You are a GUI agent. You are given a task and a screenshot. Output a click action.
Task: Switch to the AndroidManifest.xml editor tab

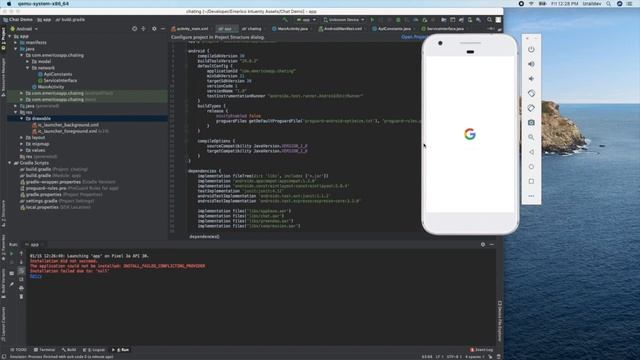coord(340,29)
